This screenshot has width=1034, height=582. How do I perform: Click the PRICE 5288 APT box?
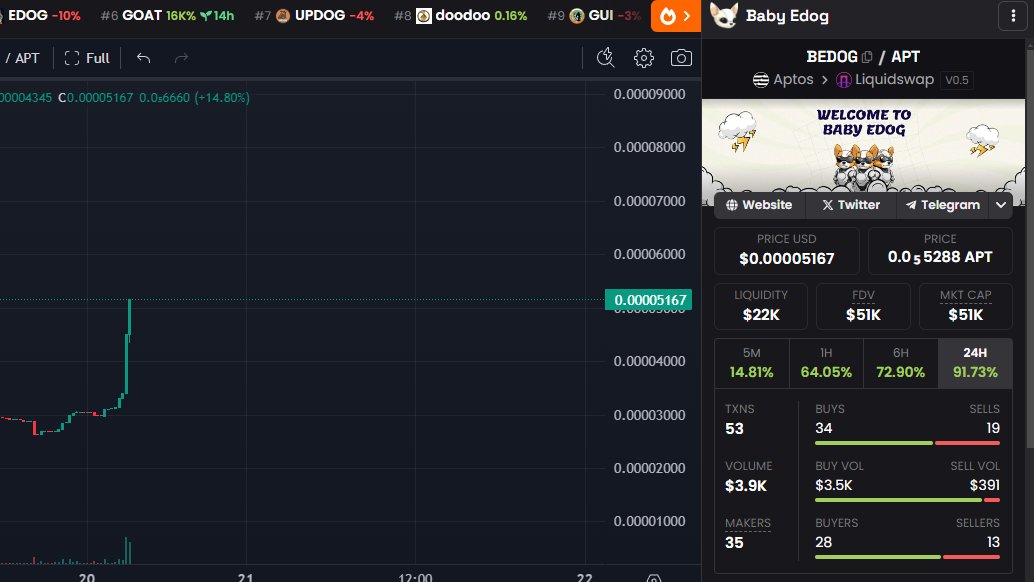tap(940, 251)
